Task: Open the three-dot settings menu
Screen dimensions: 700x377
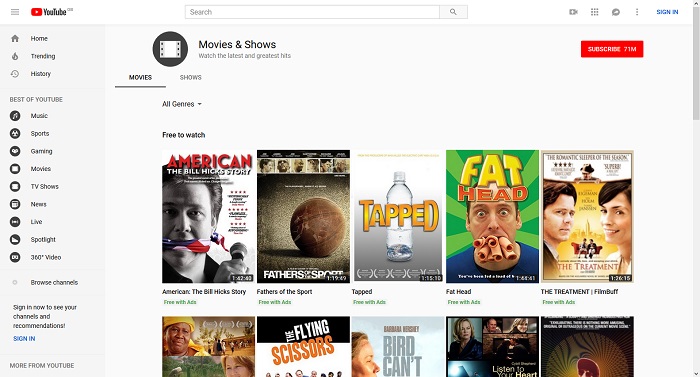Action: pyautogui.click(x=637, y=12)
